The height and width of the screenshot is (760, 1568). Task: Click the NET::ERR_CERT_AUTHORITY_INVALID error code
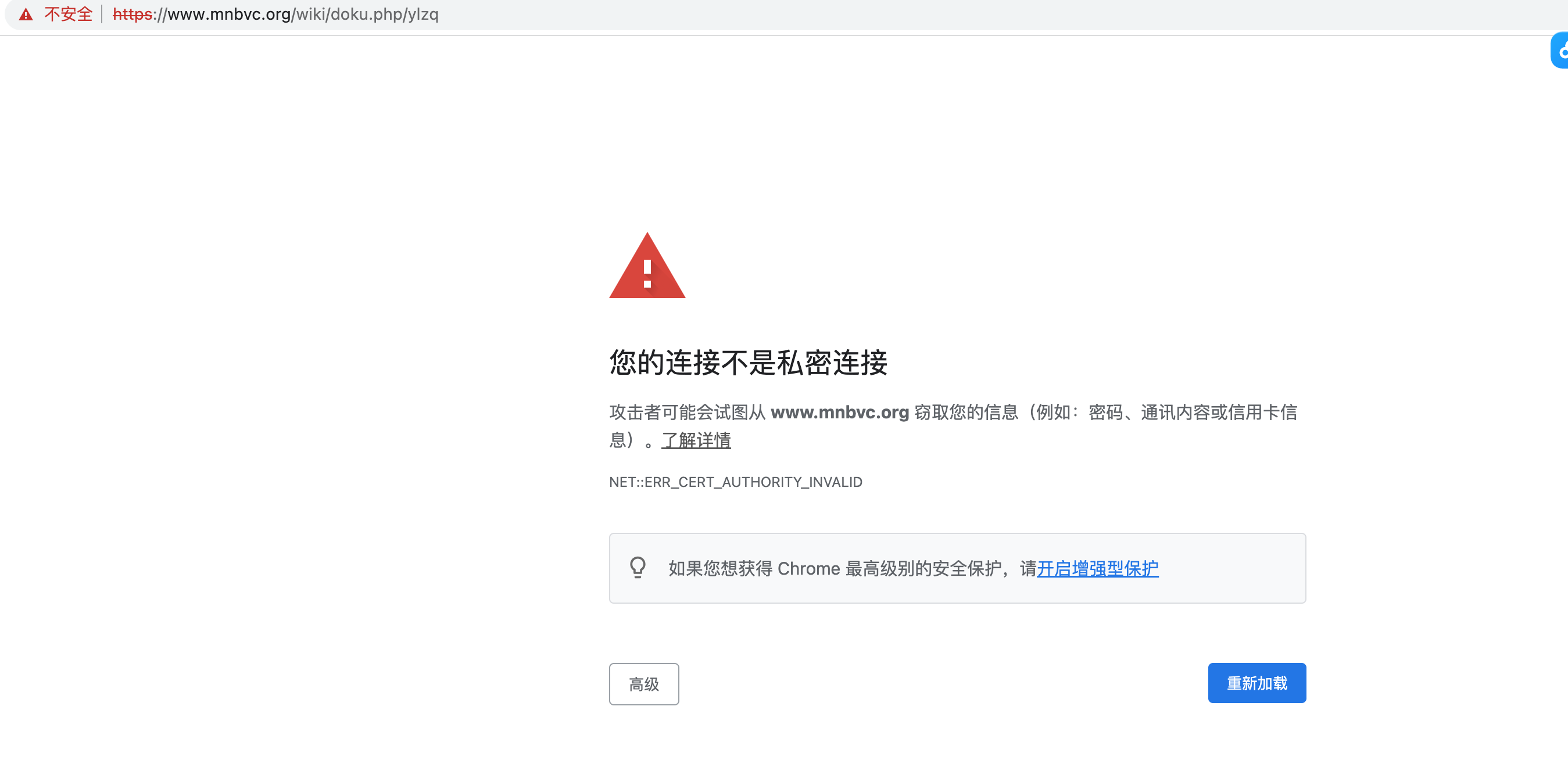tap(735, 482)
